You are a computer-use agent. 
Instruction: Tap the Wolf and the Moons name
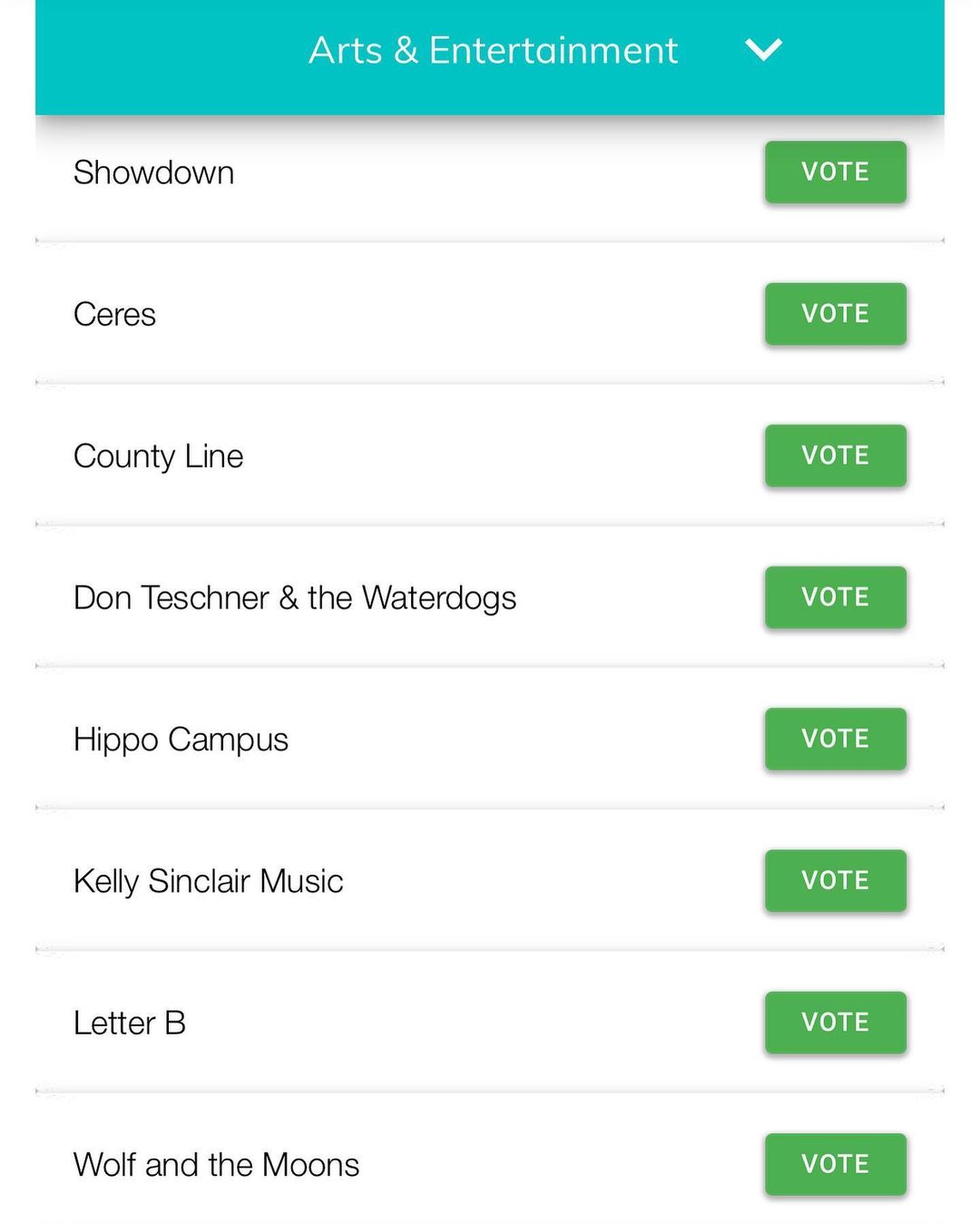pos(216,1165)
